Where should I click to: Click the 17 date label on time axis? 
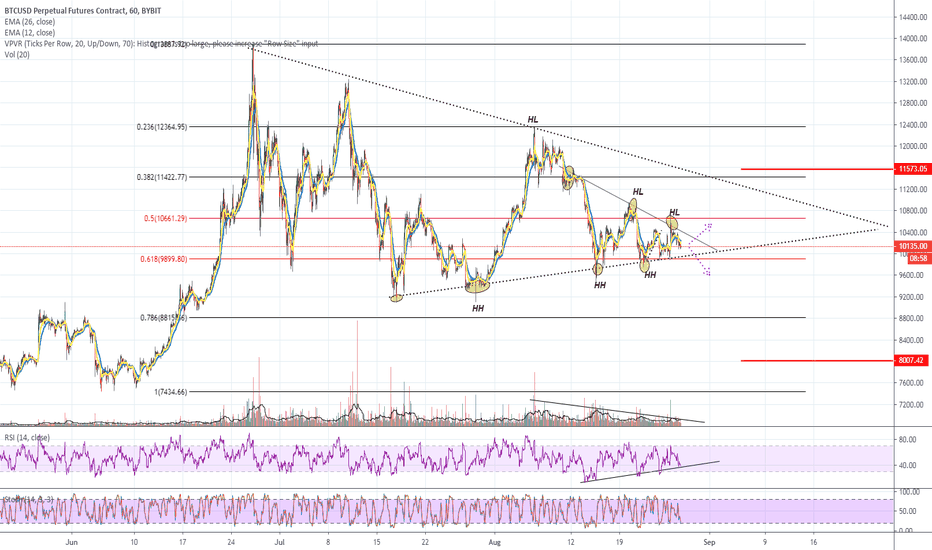182,542
